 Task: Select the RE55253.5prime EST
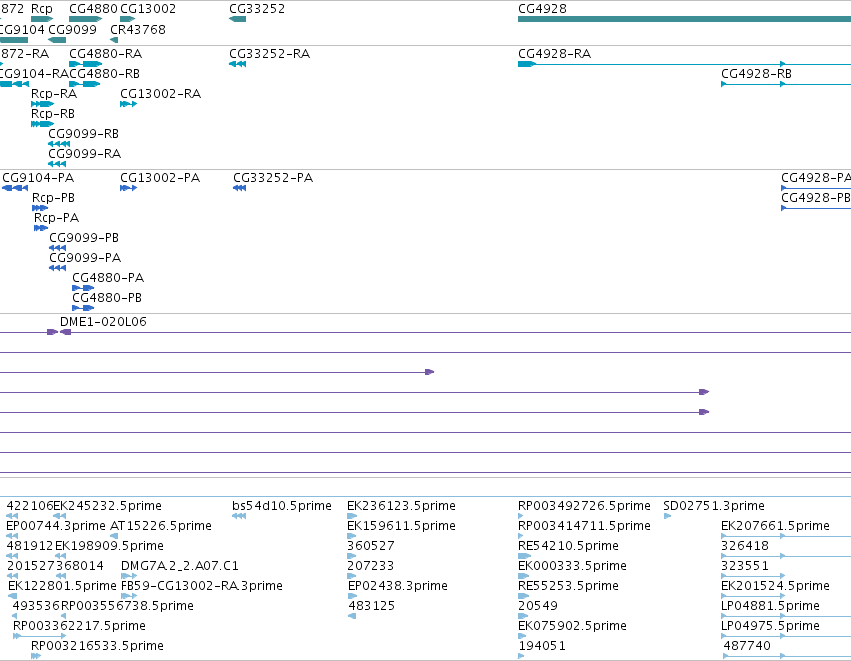pyautogui.click(x=568, y=586)
